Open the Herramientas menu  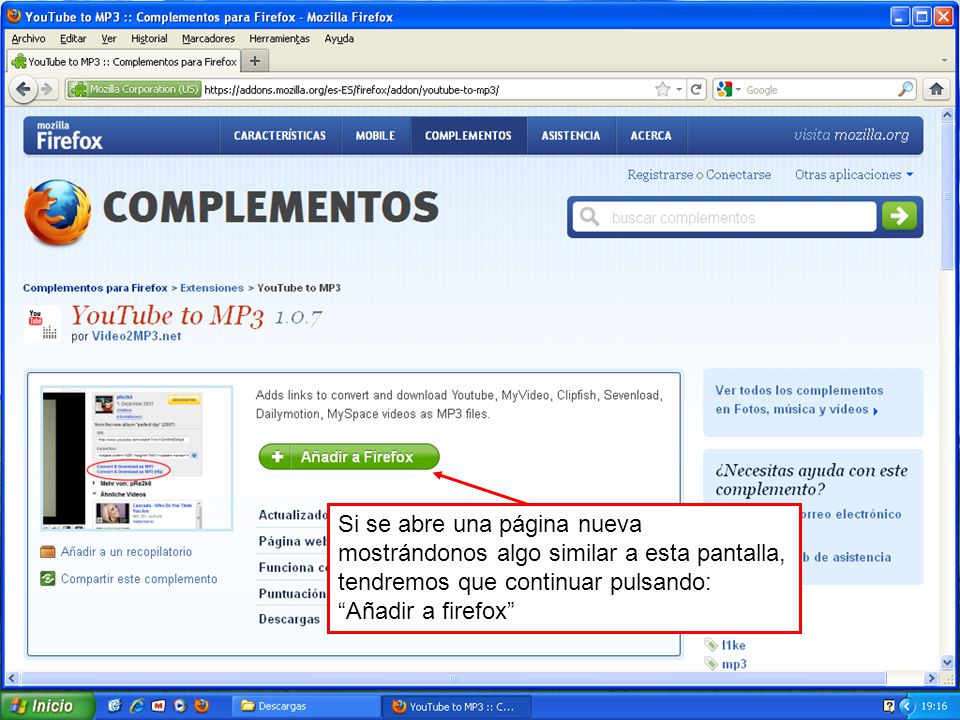(x=279, y=39)
